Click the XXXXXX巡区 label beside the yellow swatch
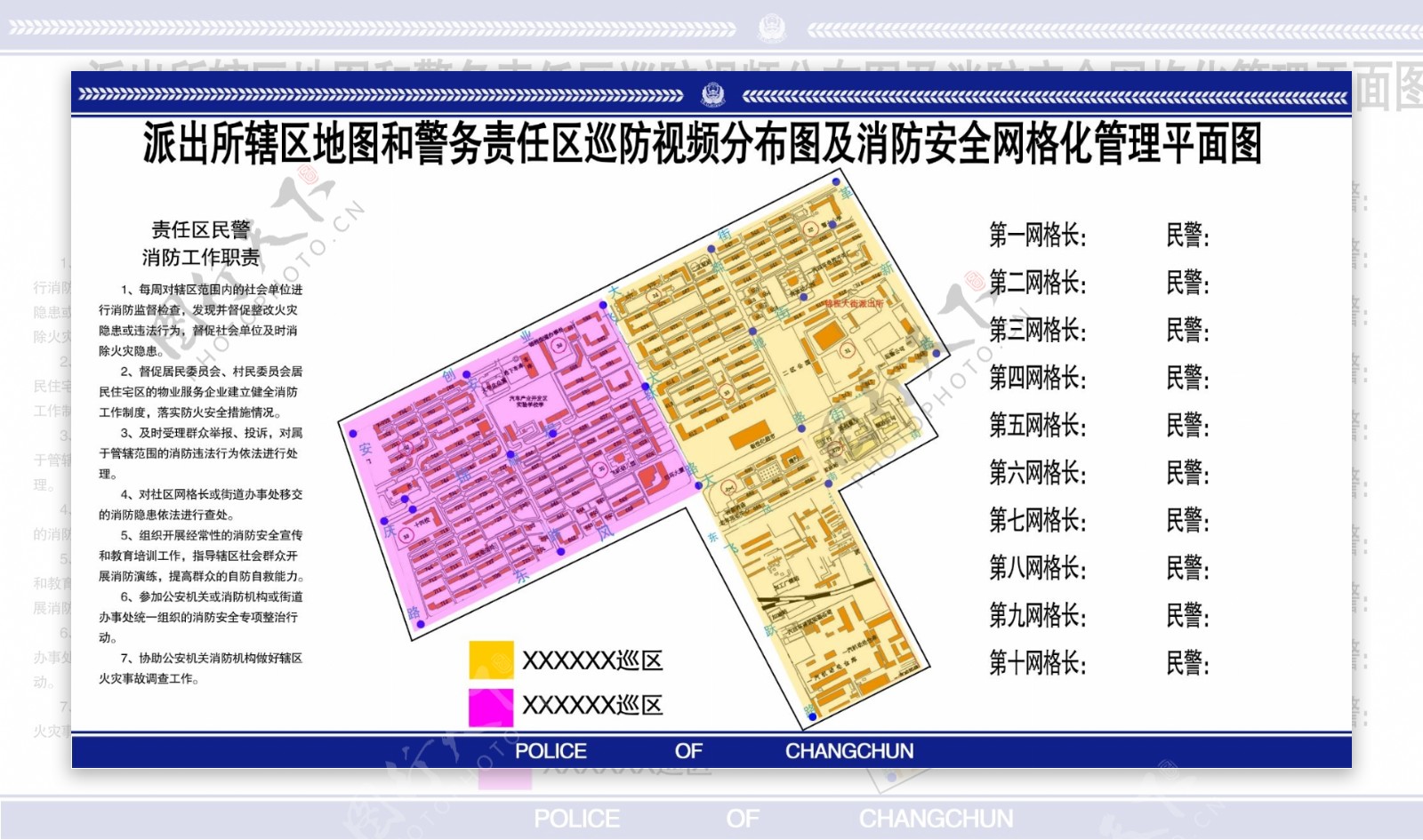1423x840 pixels. point(592,660)
